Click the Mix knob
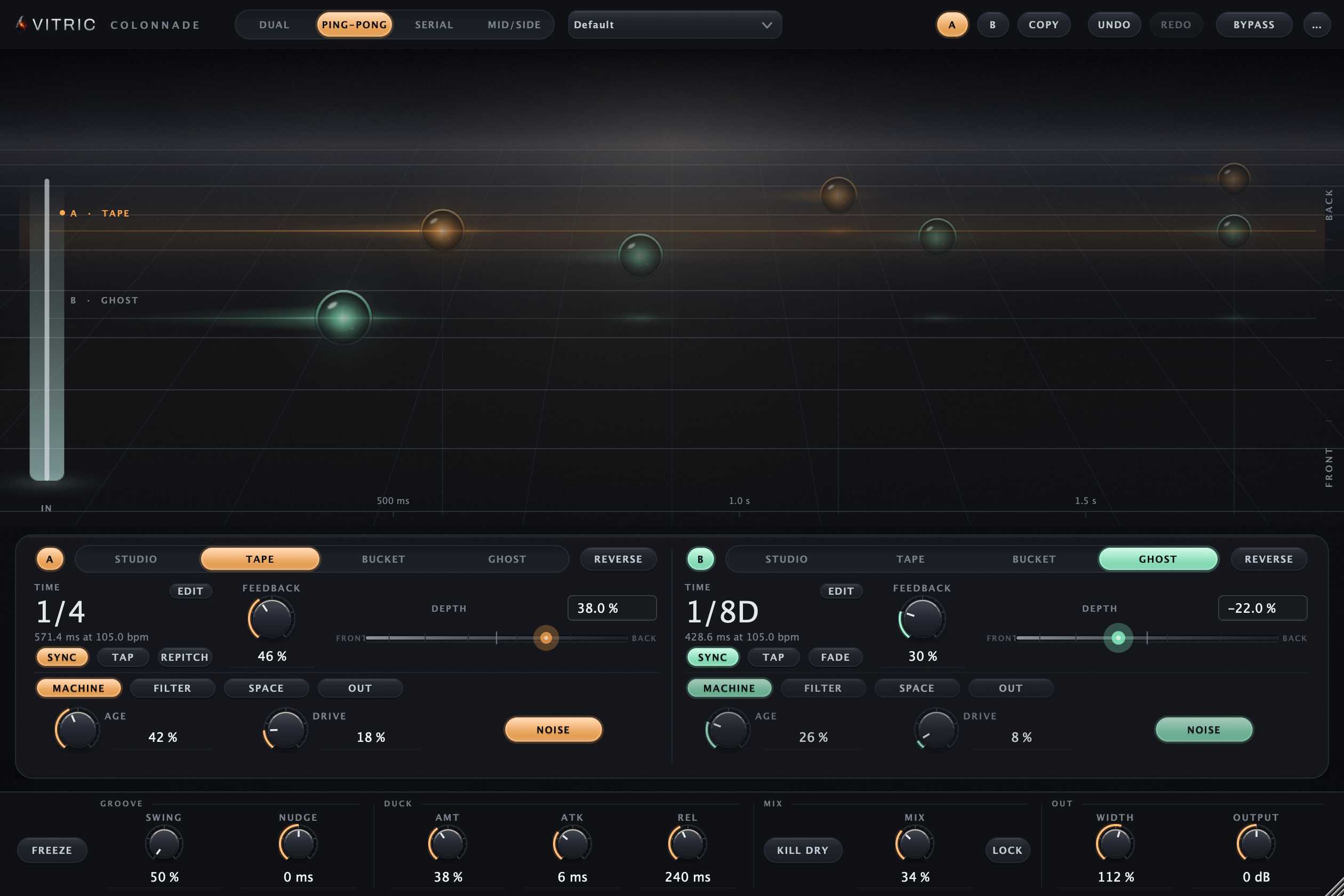The image size is (1344, 896). point(914,843)
